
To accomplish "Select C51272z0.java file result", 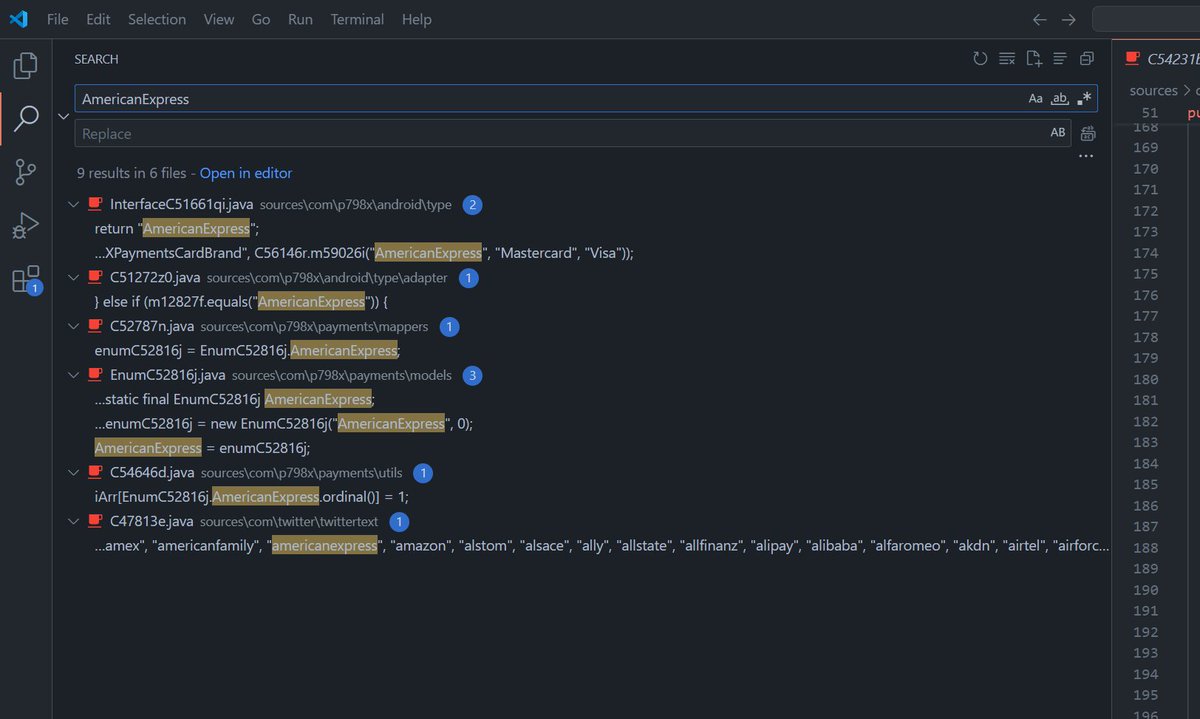I will coord(156,277).
